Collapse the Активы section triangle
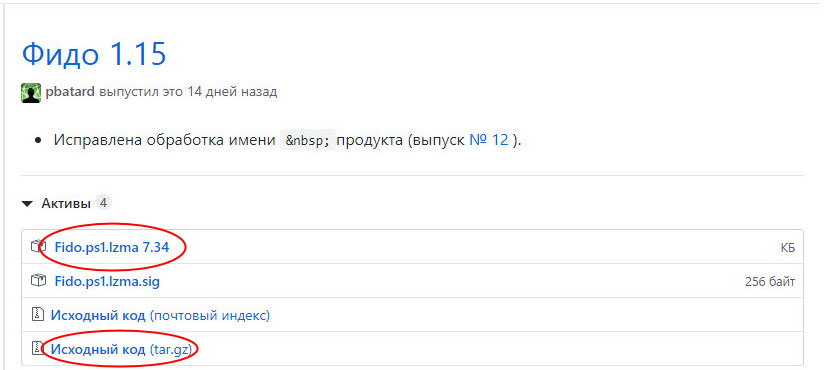Screen dimensions: 830x370 click(x=28, y=204)
